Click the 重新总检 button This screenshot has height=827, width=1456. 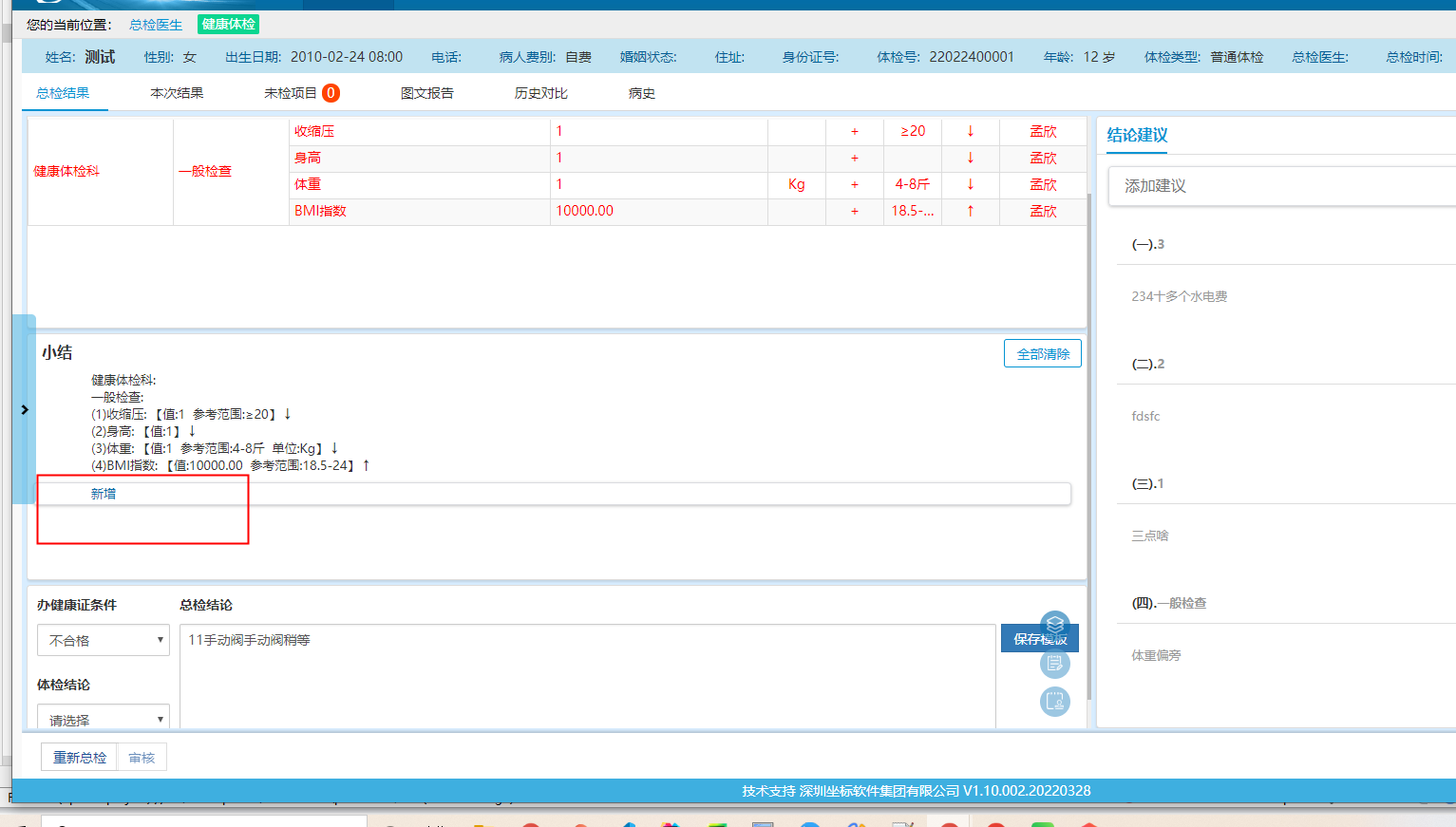[80, 757]
